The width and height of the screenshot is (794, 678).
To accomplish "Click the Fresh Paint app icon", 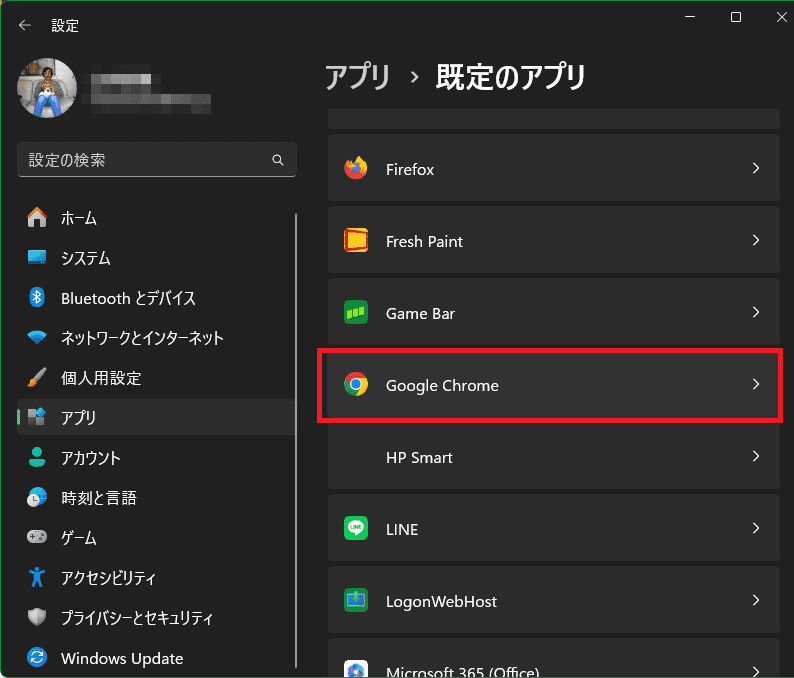I will click(356, 241).
